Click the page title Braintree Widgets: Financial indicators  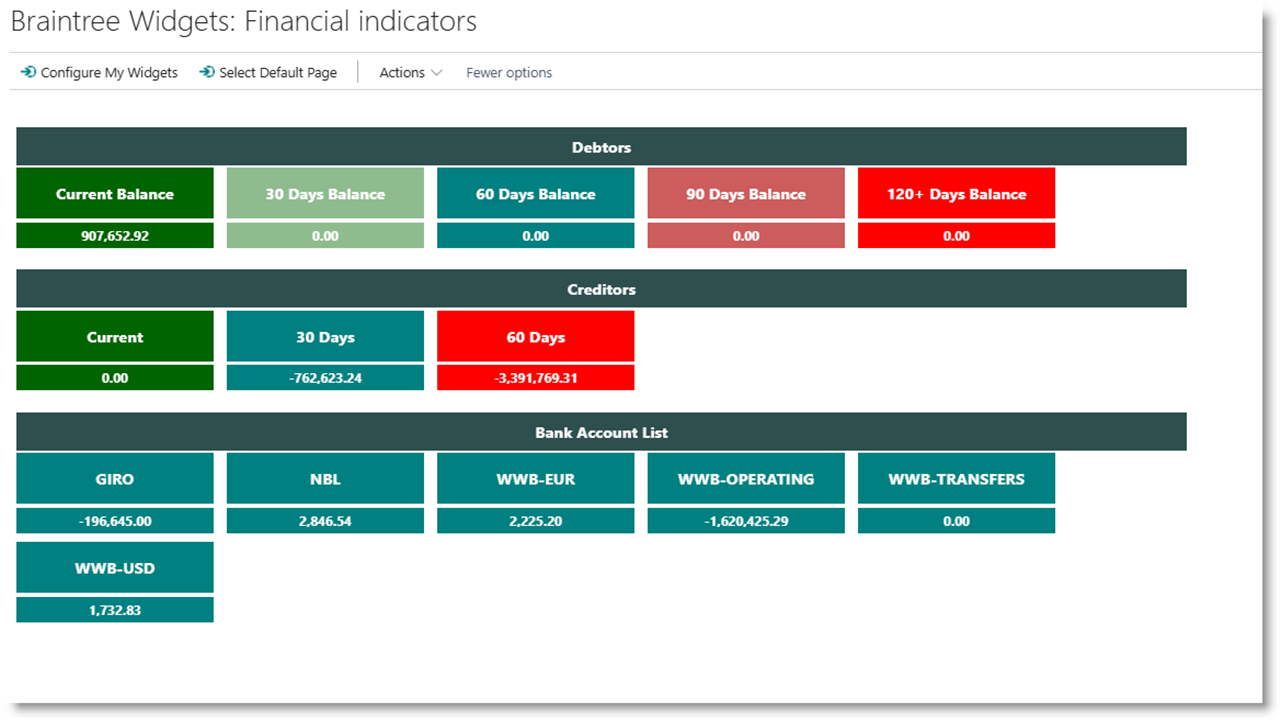[x=244, y=21]
